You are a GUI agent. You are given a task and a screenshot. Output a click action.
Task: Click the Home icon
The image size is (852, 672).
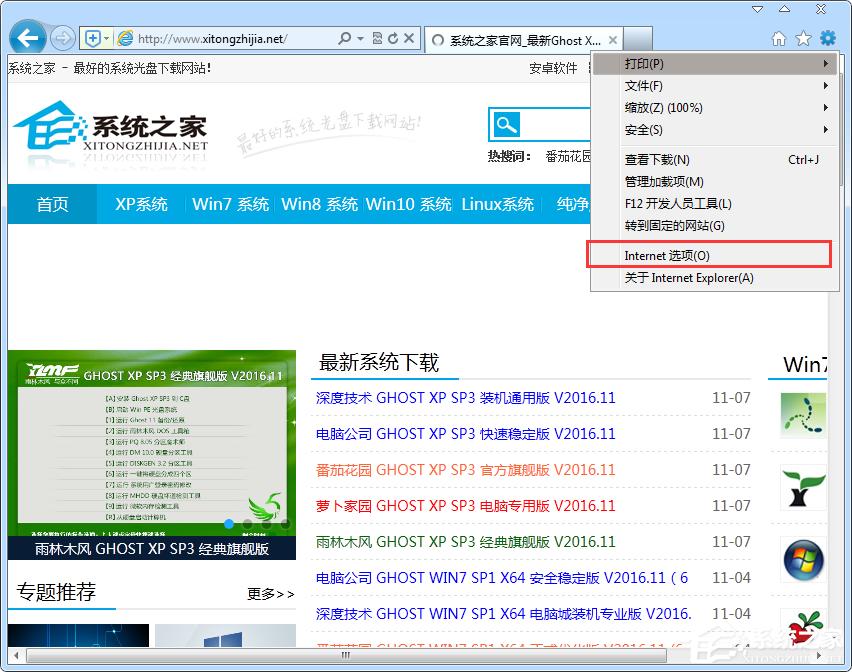point(778,37)
